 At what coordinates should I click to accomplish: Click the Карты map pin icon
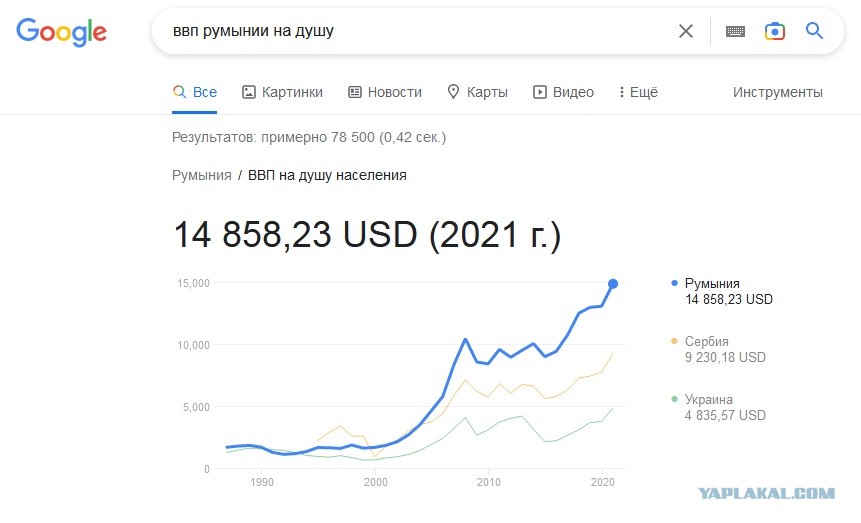click(x=453, y=92)
